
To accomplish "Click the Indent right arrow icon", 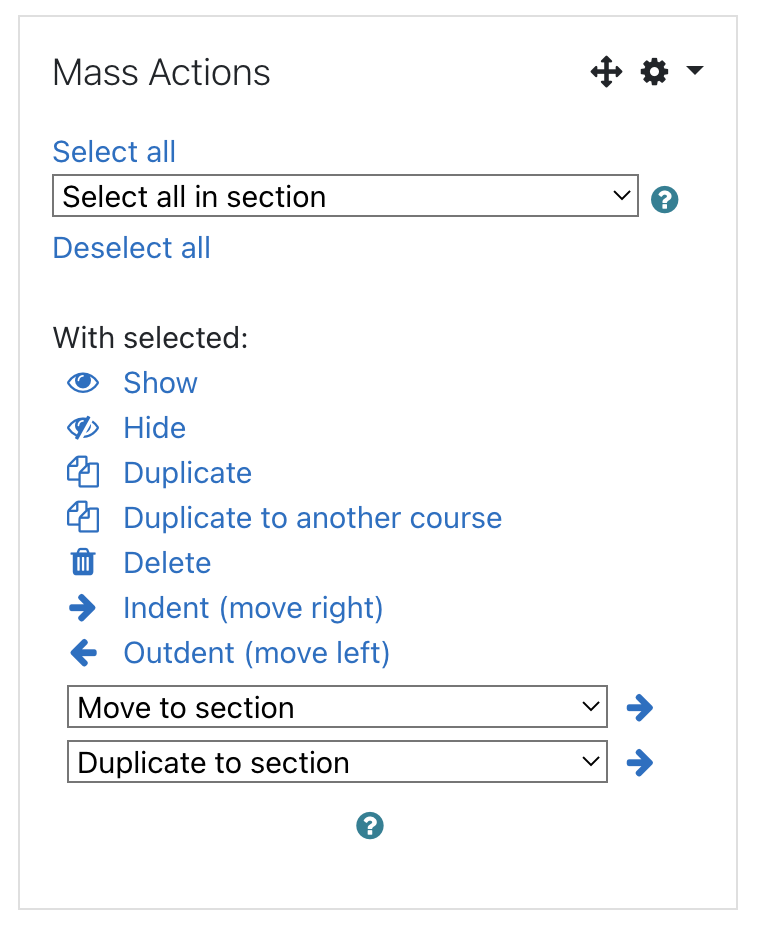I will (x=83, y=608).
